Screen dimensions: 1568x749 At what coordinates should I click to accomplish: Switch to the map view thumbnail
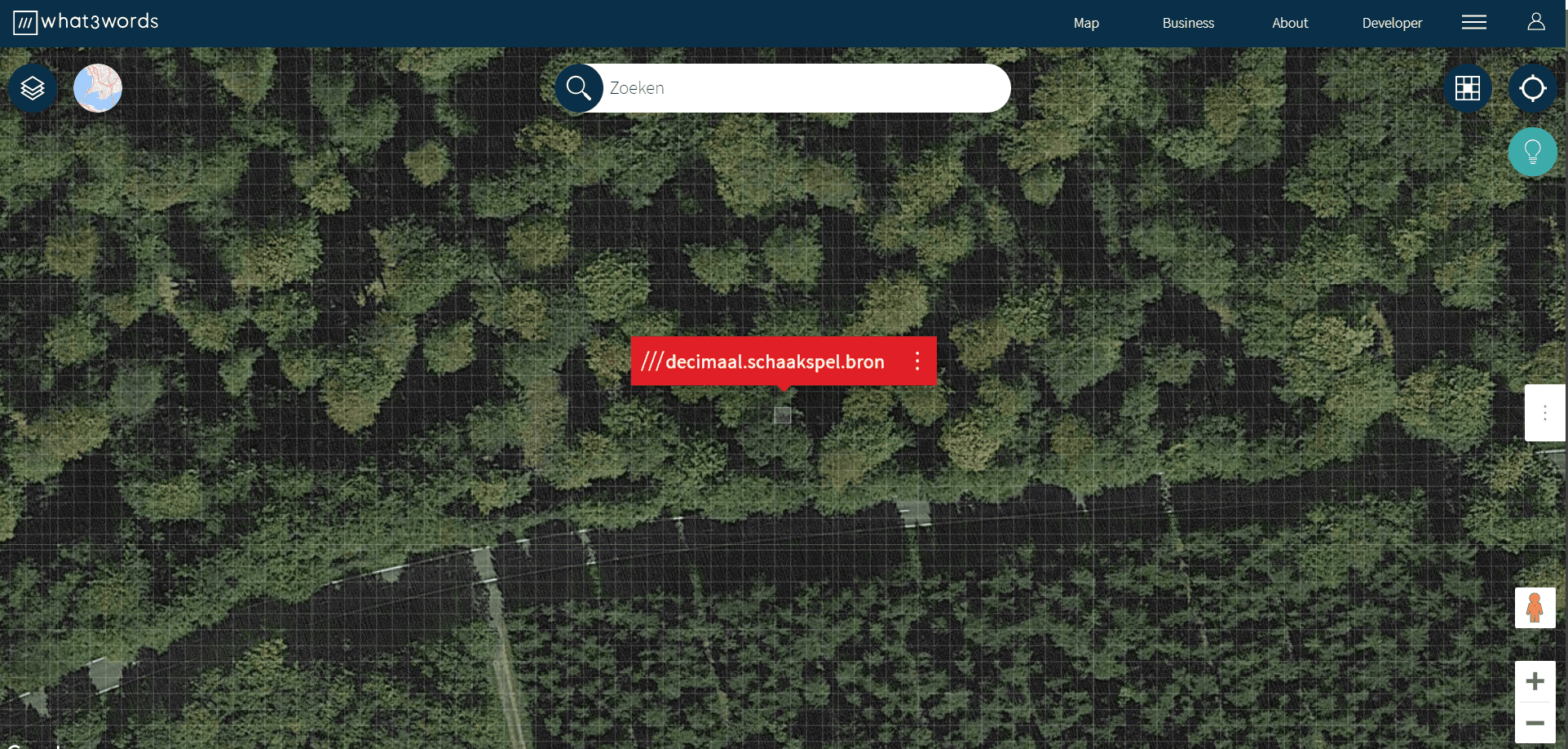tap(98, 88)
